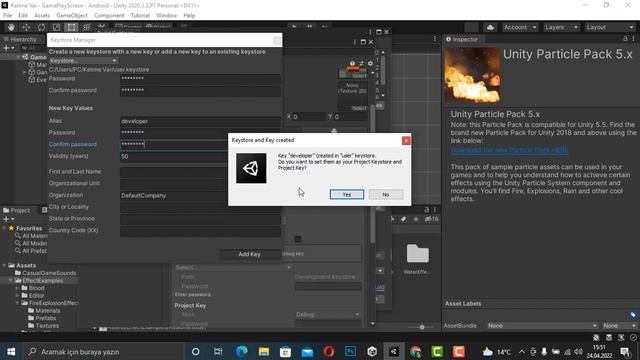Switch to the Inspector tab
This screenshot has height=360, width=640.
pyautogui.click(x=462, y=39)
